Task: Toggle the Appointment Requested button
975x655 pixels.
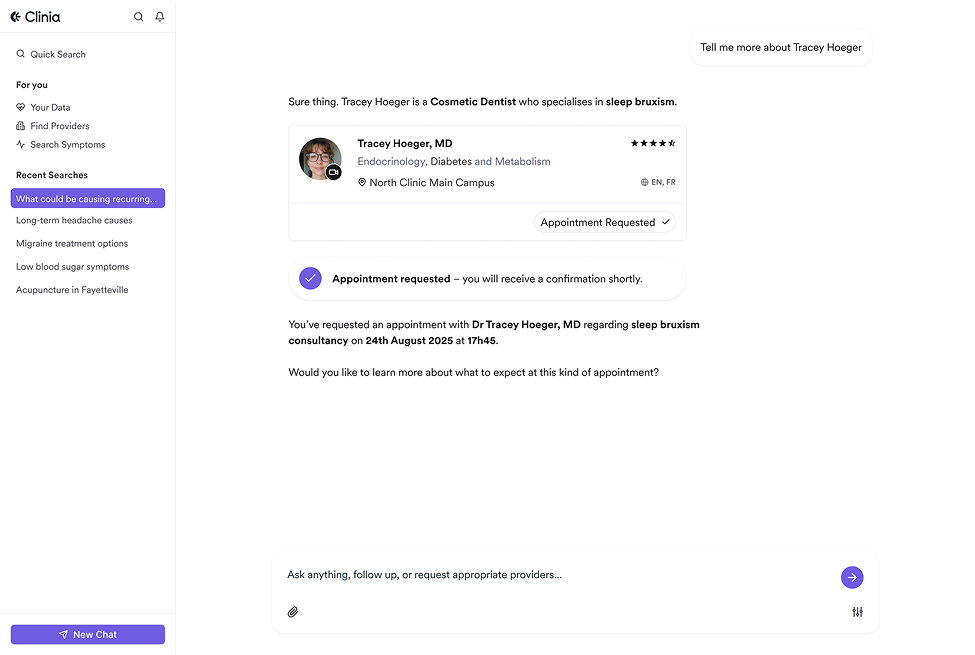Action: click(604, 222)
